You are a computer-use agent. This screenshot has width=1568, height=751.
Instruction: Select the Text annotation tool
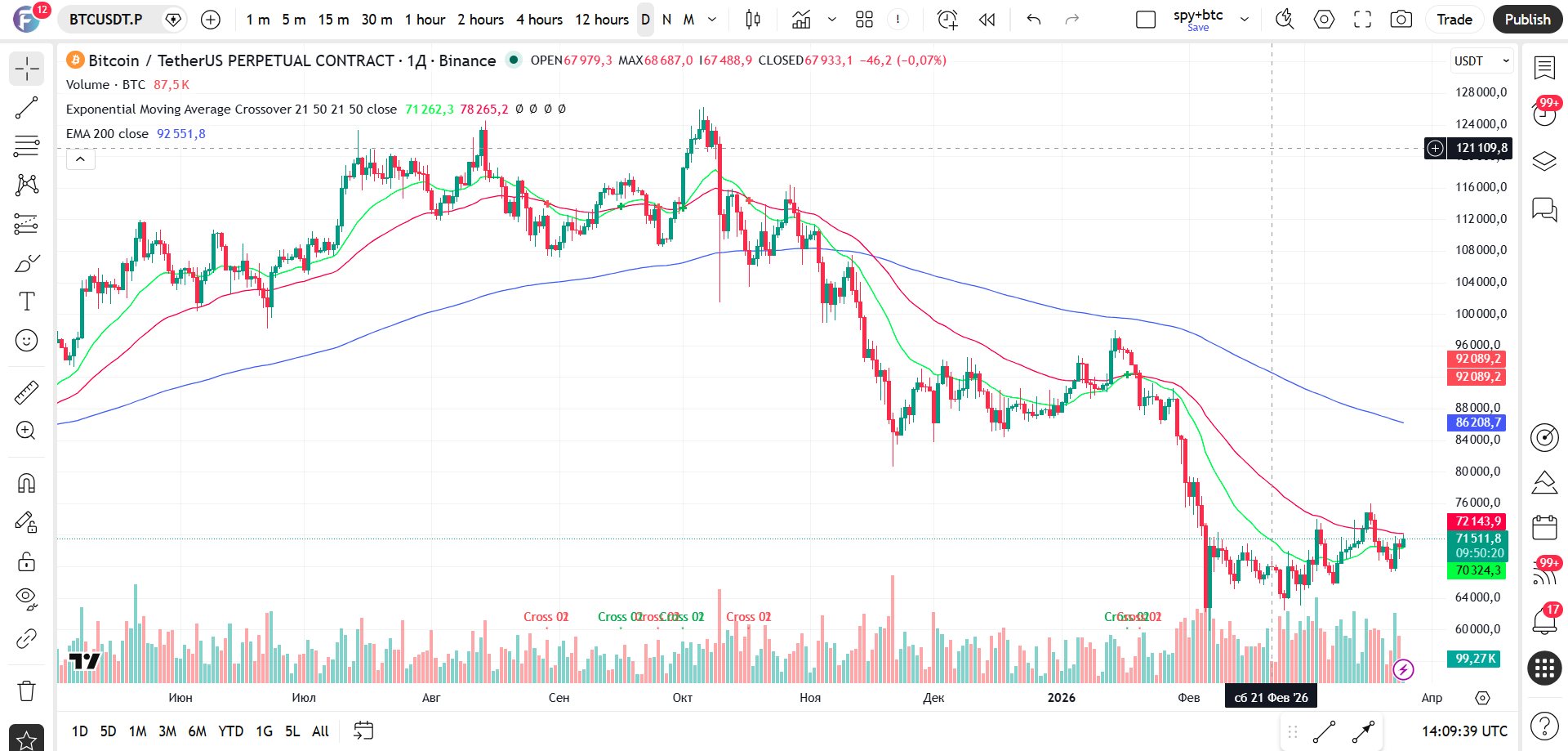[x=27, y=302]
